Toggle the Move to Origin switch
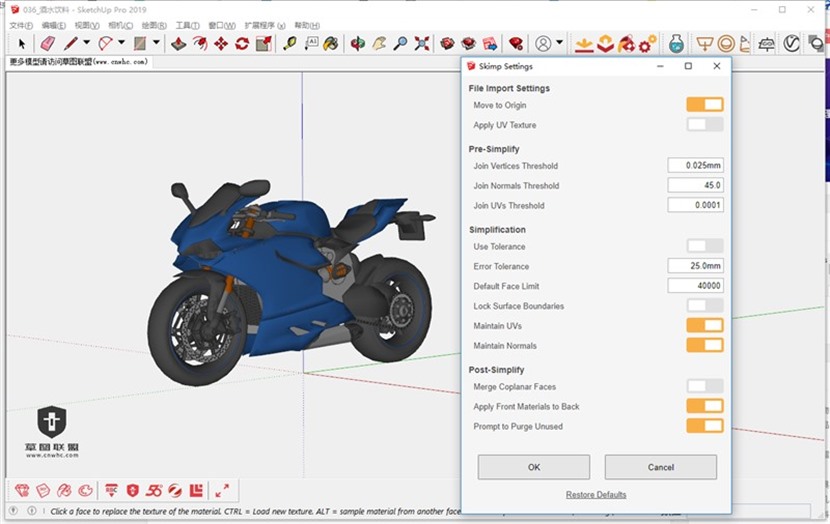The width and height of the screenshot is (830, 524). (705, 105)
